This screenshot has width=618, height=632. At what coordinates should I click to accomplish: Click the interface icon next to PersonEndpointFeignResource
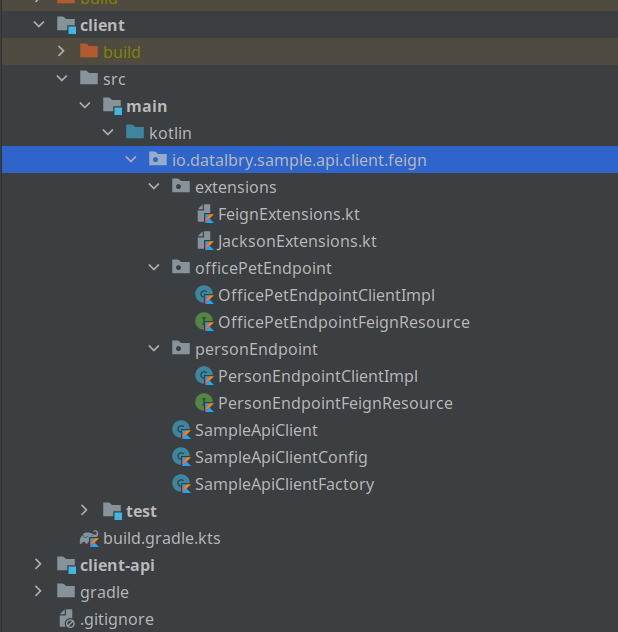tap(205, 403)
